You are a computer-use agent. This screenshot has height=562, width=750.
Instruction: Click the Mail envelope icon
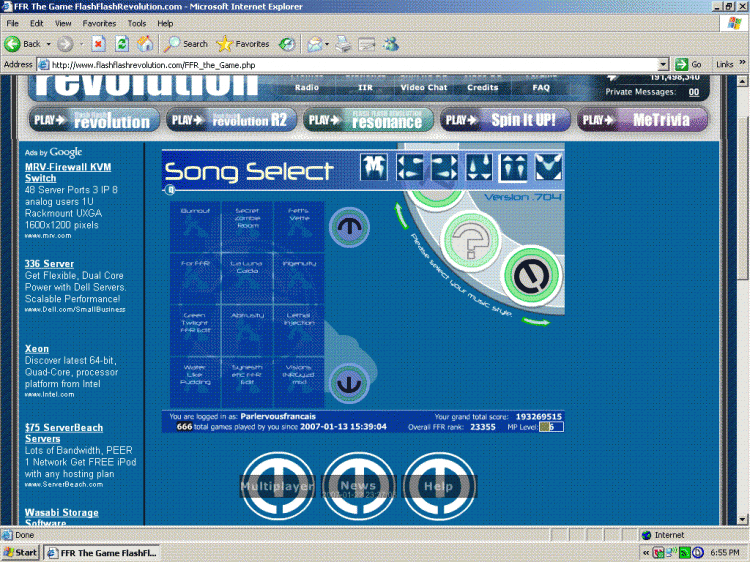315,44
